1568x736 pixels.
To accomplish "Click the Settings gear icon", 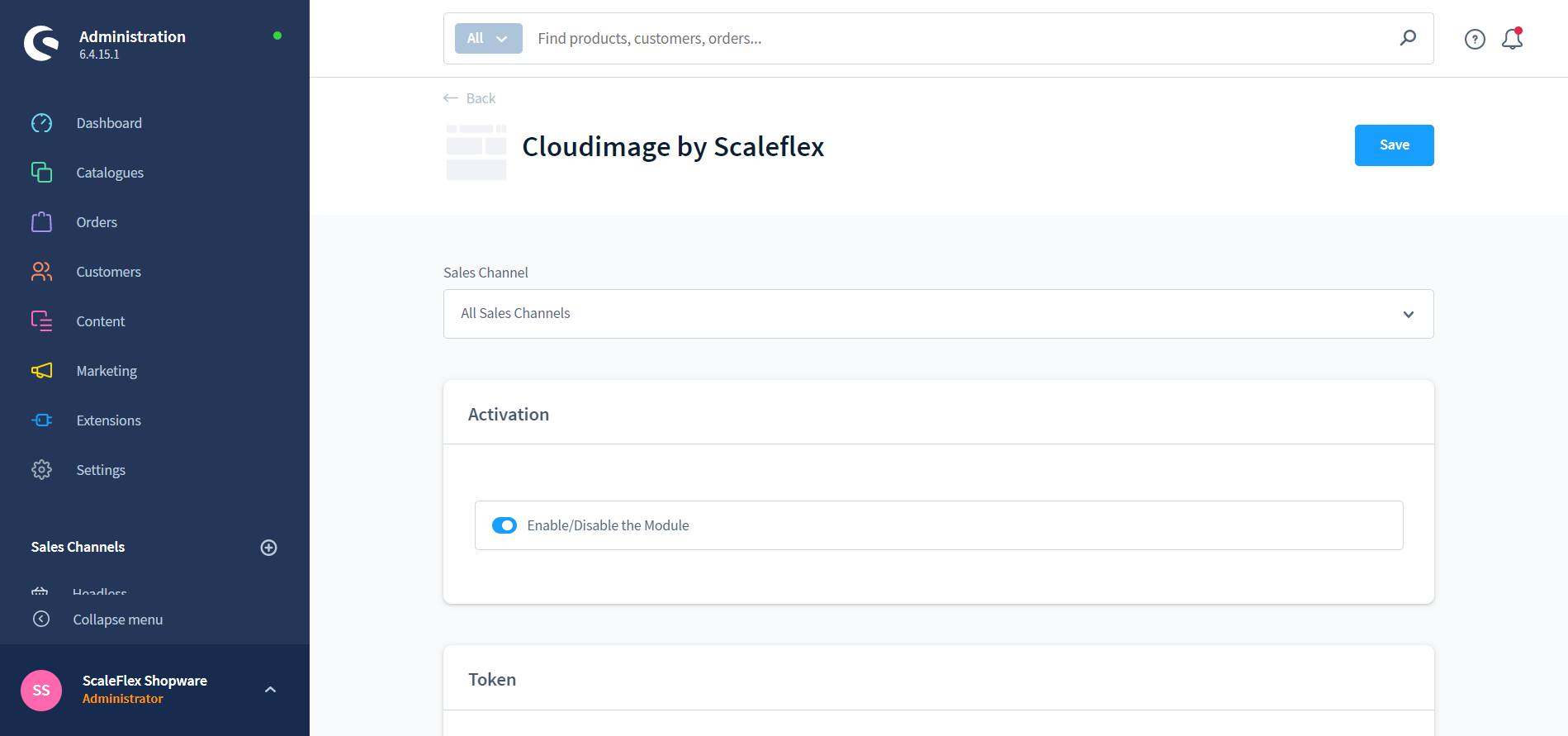I will pyautogui.click(x=41, y=470).
